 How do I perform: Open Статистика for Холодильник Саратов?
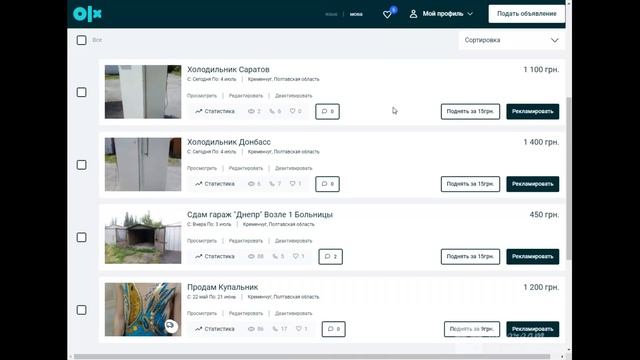215,111
